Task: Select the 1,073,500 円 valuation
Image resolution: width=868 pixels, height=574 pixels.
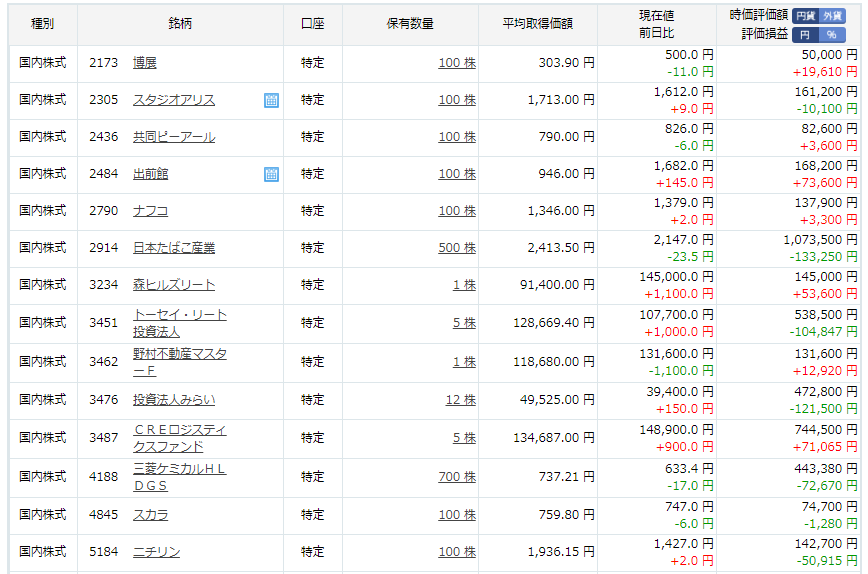Action: point(820,240)
